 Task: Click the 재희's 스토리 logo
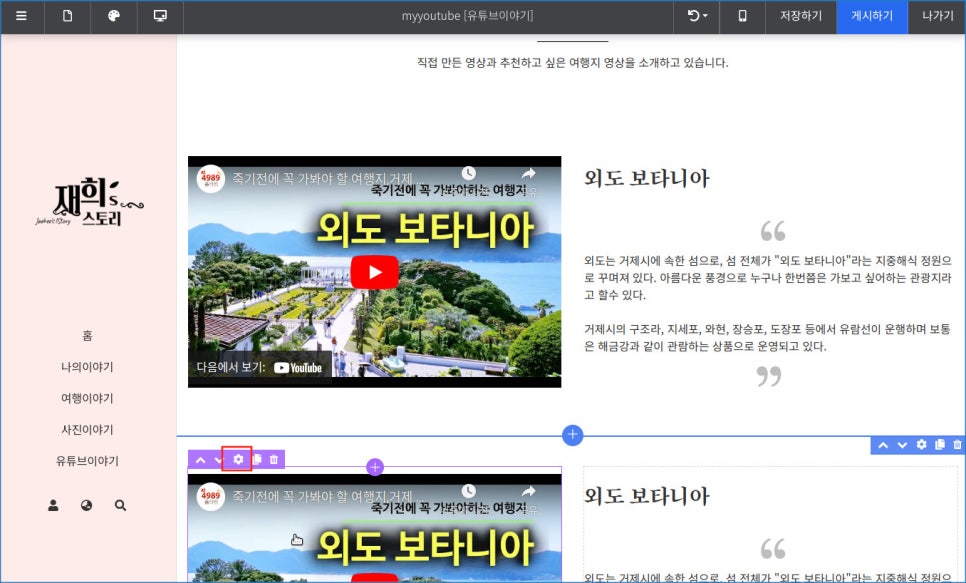click(89, 202)
